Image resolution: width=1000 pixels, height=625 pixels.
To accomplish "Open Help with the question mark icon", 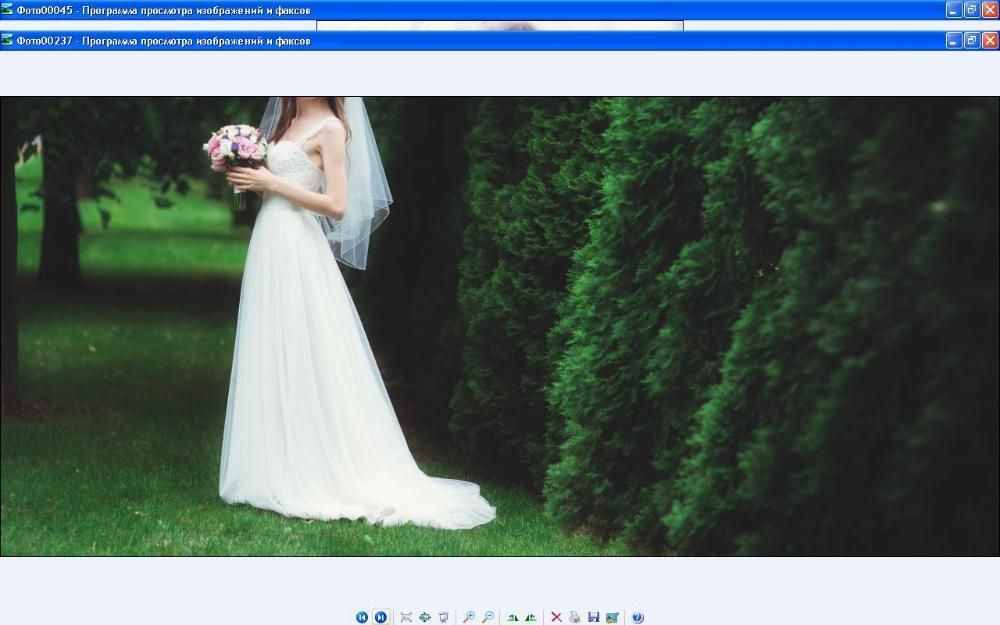I will coord(637,617).
